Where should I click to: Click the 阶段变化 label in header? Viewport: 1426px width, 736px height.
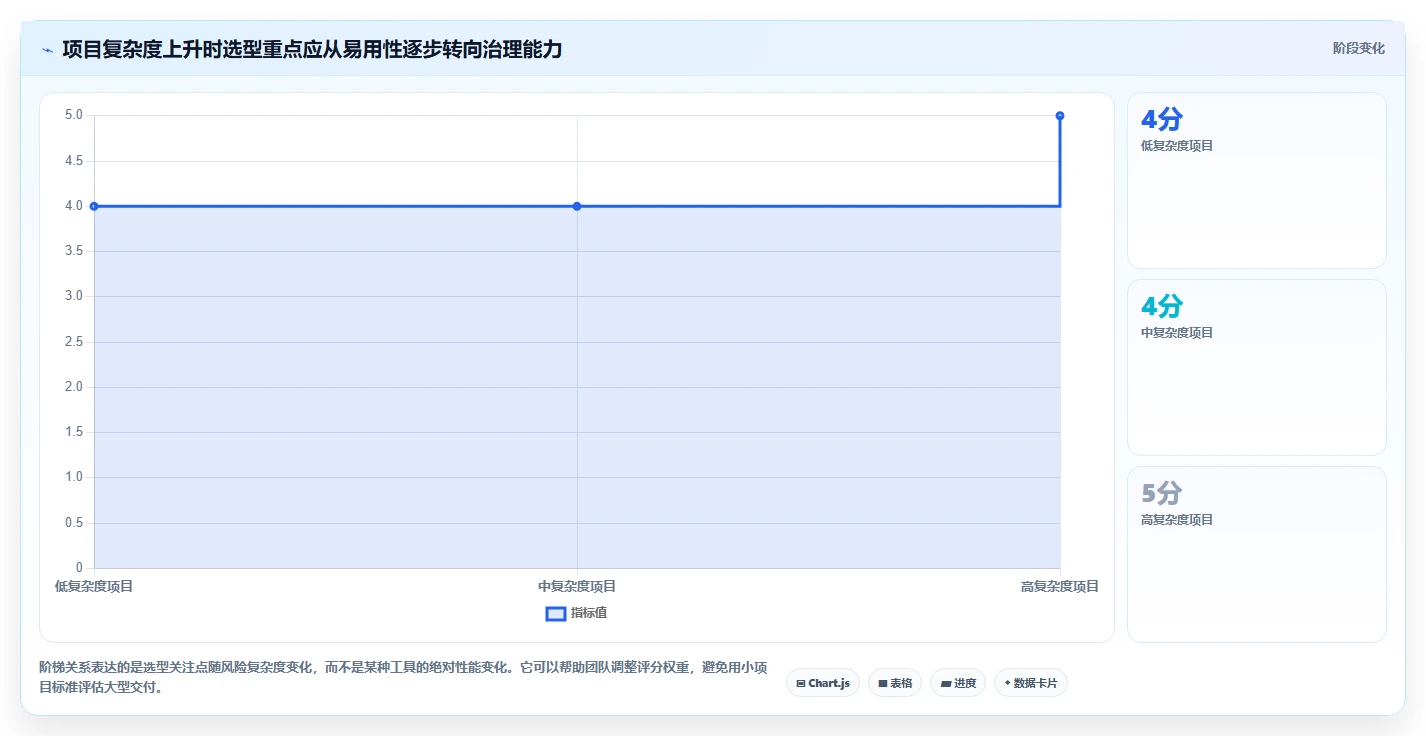tap(1359, 48)
